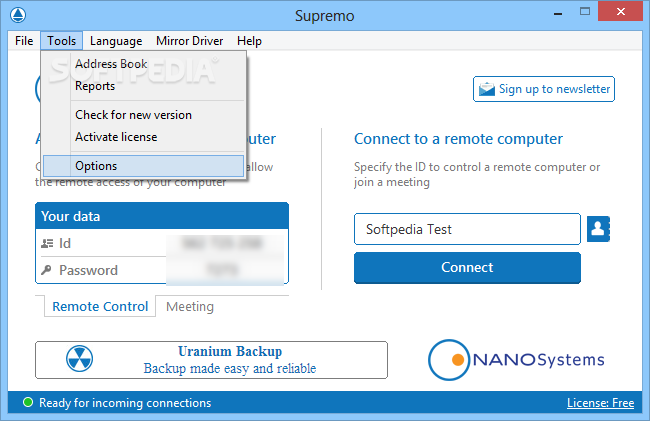
Task: Click the Password key icon
Action: pyautogui.click(x=46, y=270)
